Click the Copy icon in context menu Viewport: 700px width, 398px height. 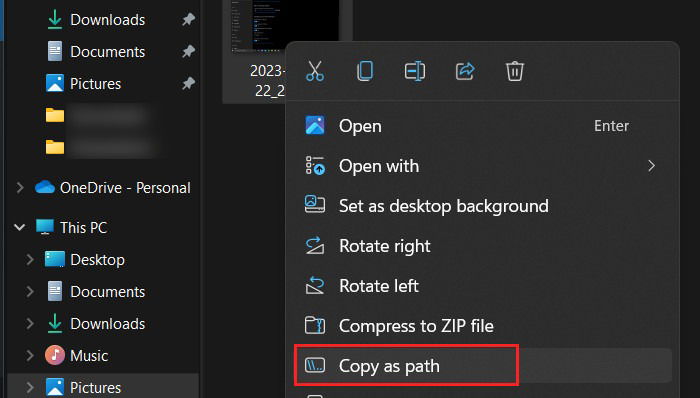point(365,71)
